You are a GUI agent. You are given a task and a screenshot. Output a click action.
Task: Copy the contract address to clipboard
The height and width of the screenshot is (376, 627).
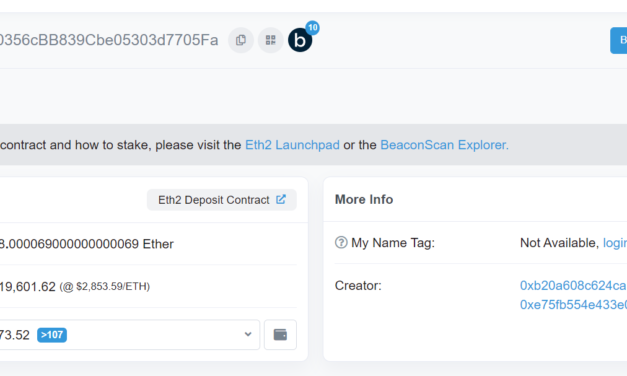coord(241,40)
